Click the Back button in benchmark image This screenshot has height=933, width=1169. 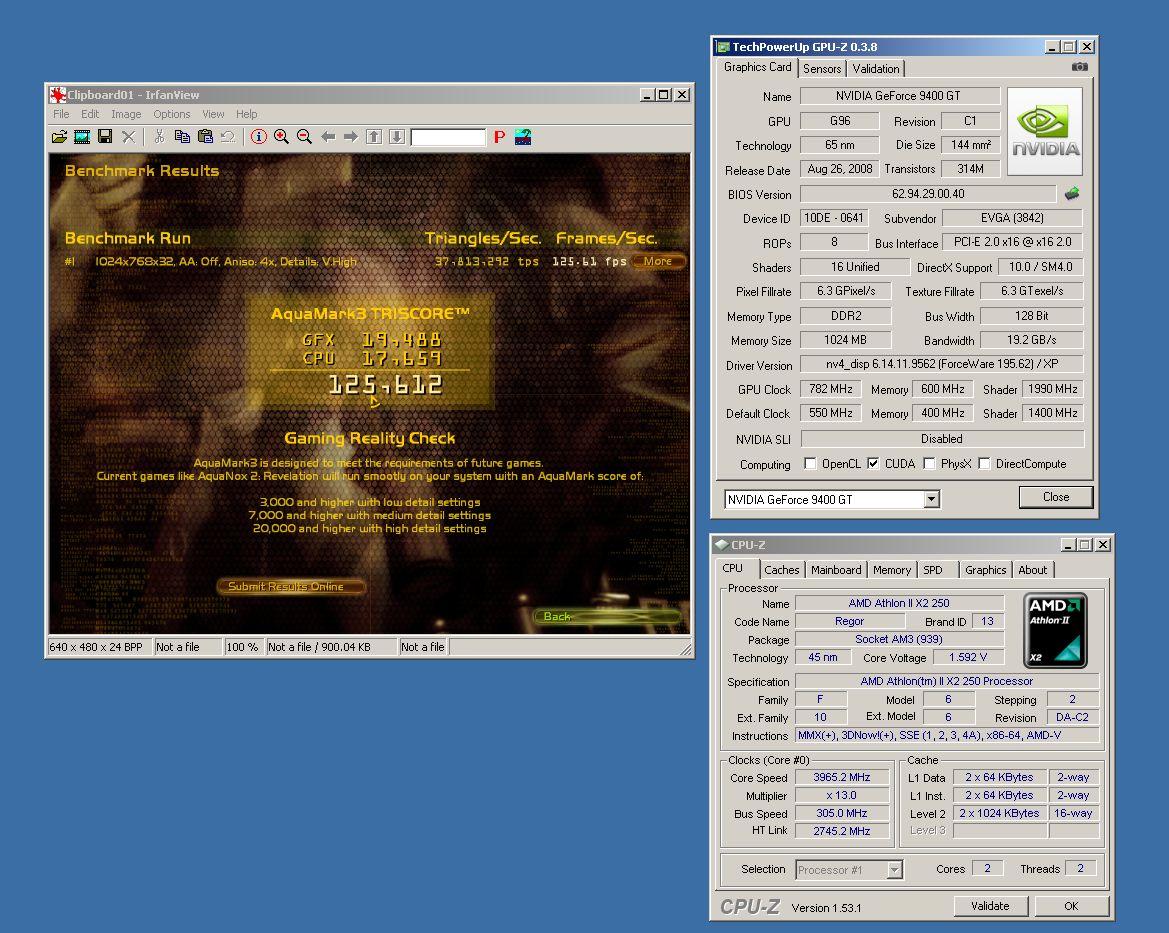[x=606, y=617]
